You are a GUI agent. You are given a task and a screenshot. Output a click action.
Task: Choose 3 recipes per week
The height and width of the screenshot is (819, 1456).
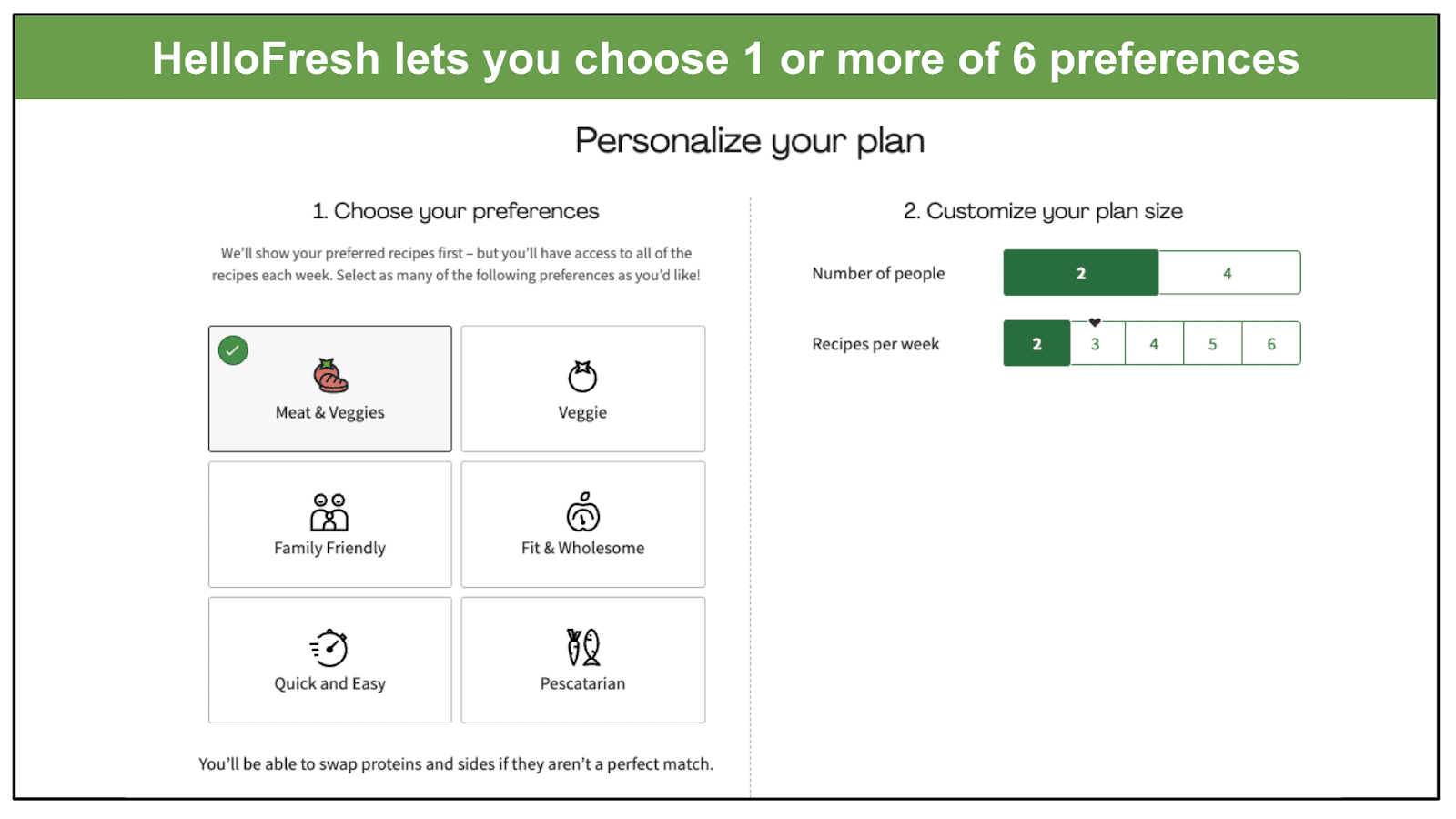coord(1096,344)
